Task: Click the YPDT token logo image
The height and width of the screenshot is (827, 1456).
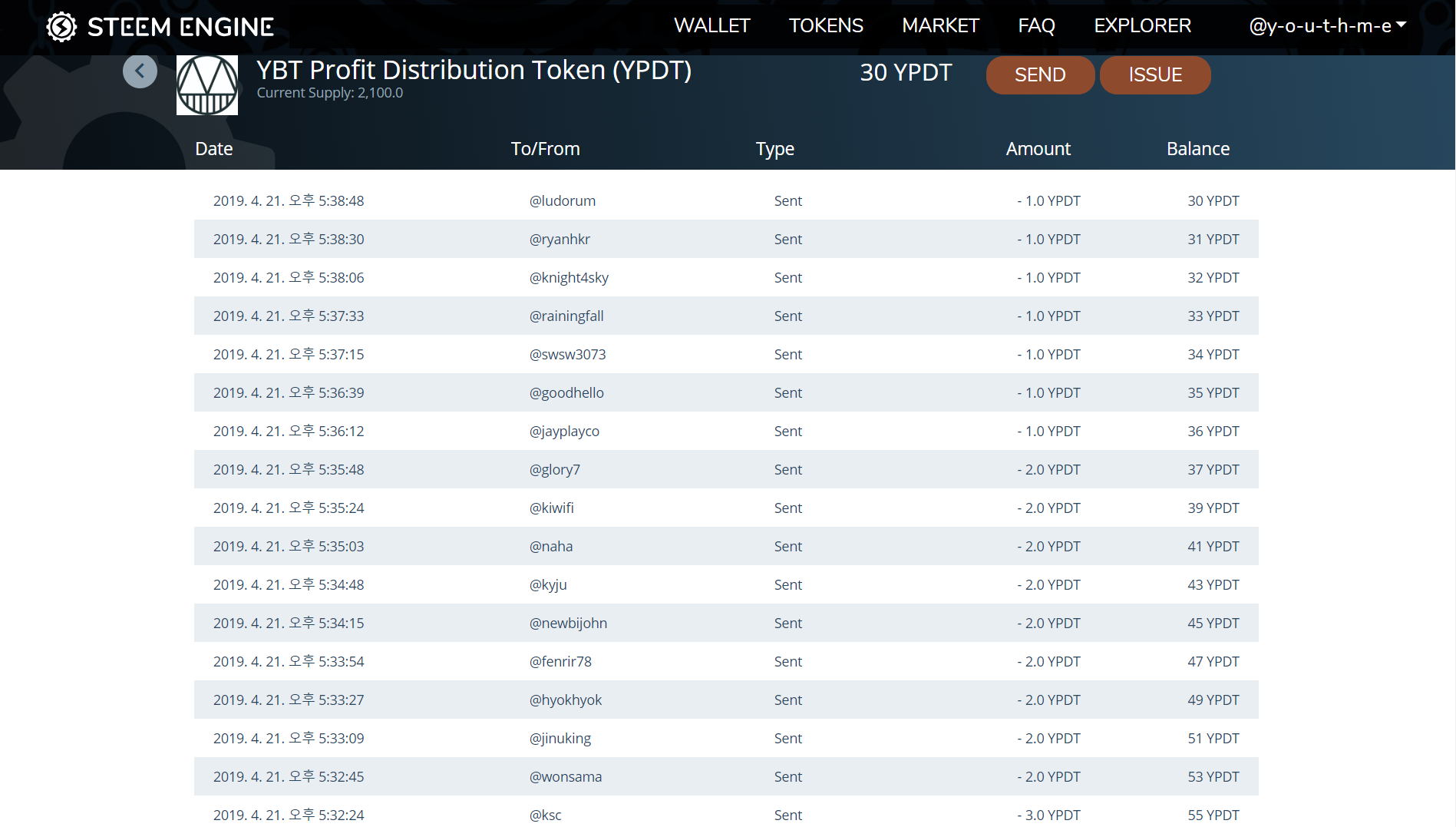Action: coord(207,84)
